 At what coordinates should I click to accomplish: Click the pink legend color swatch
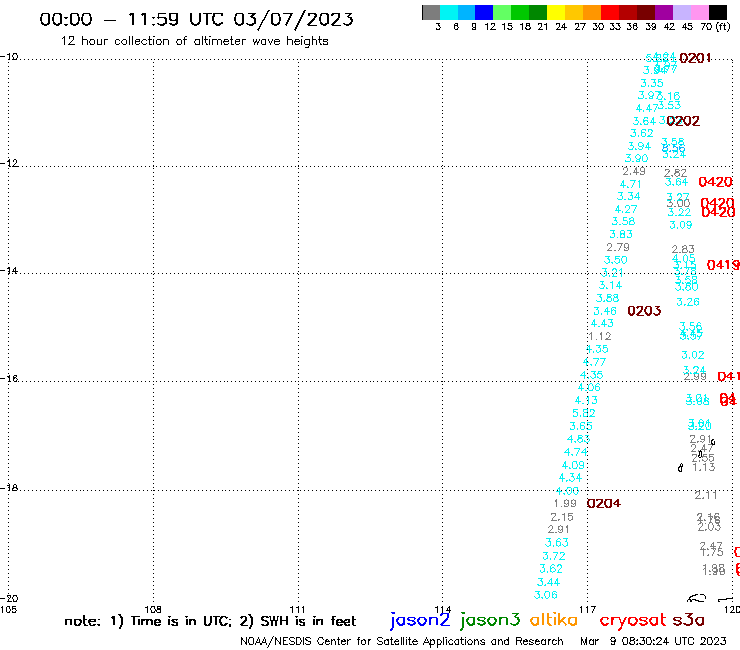click(x=699, y=12)
